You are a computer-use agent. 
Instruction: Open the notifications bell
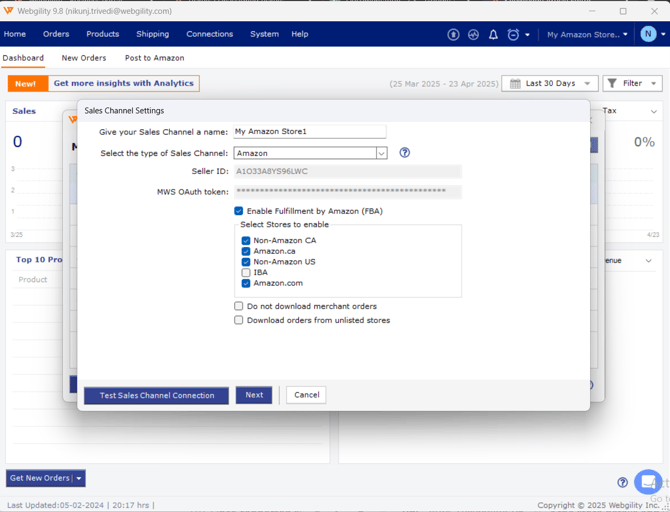(x=493, y=34)
